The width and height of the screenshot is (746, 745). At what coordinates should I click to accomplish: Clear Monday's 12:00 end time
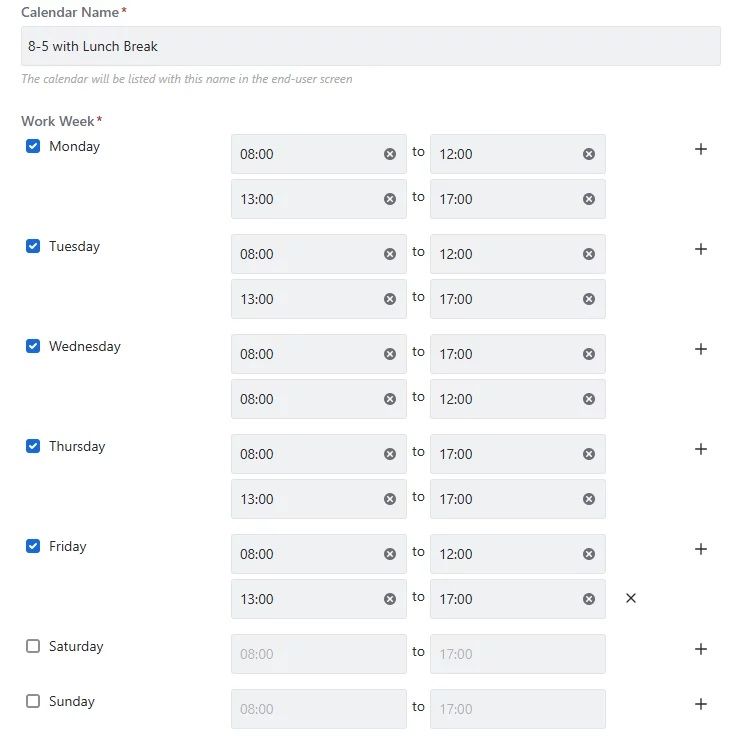589,154
